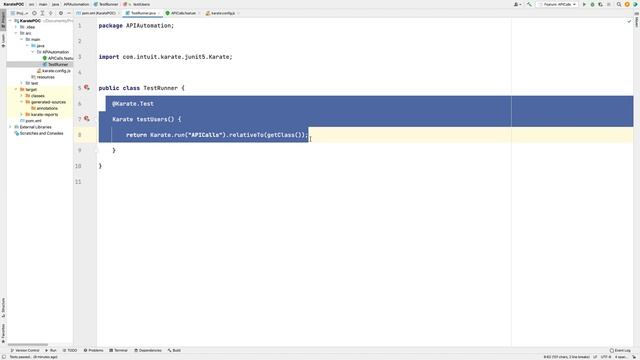Click run gutter icon beside testUsers method

tap(87, 119)
